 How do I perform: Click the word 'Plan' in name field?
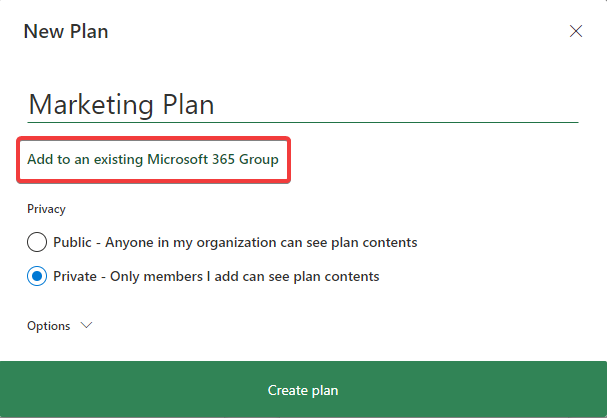(x=187, y=104)
